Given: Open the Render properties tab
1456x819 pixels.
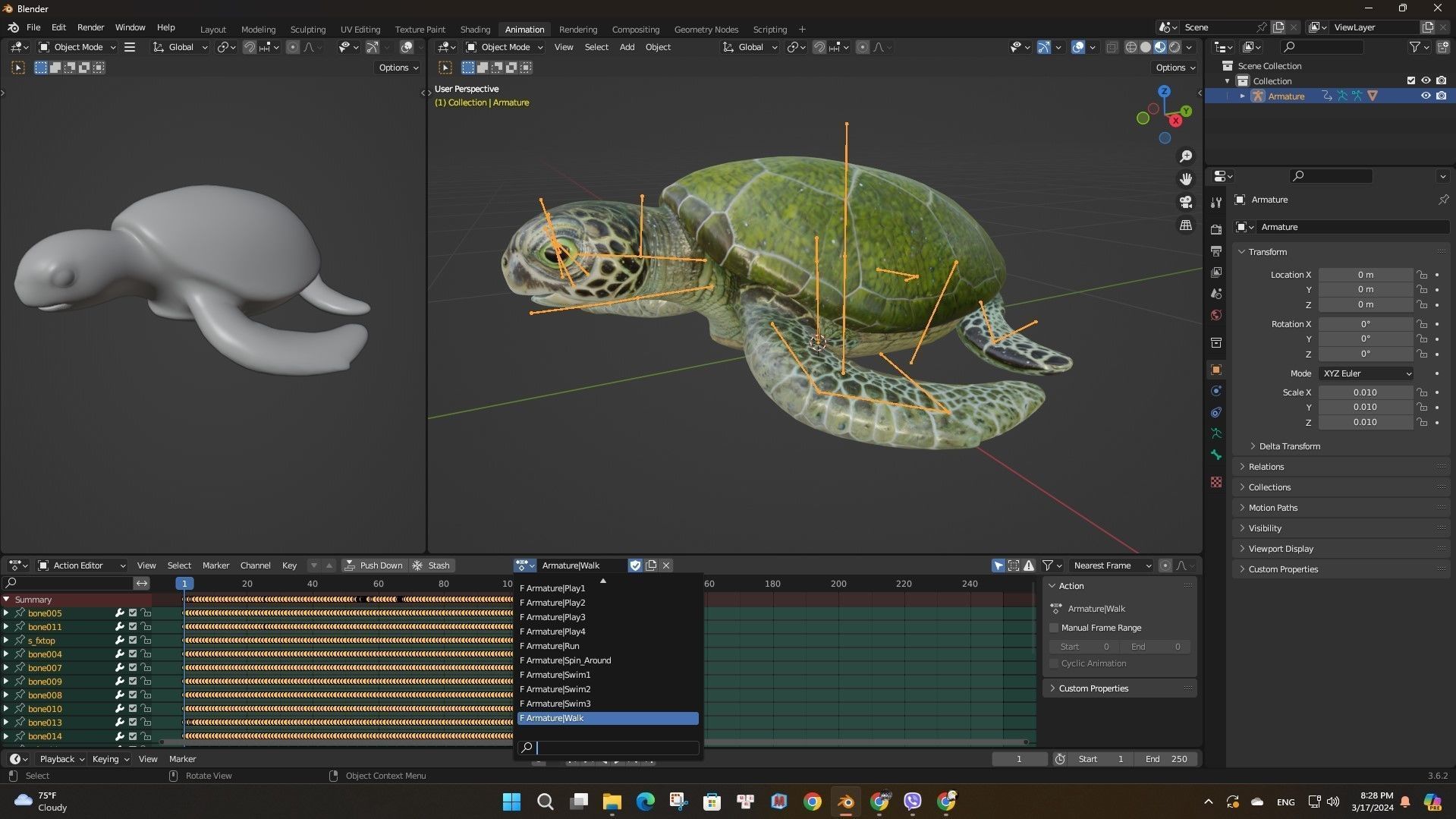Looking at the screenshot, I should click(x=1216, y=229).
